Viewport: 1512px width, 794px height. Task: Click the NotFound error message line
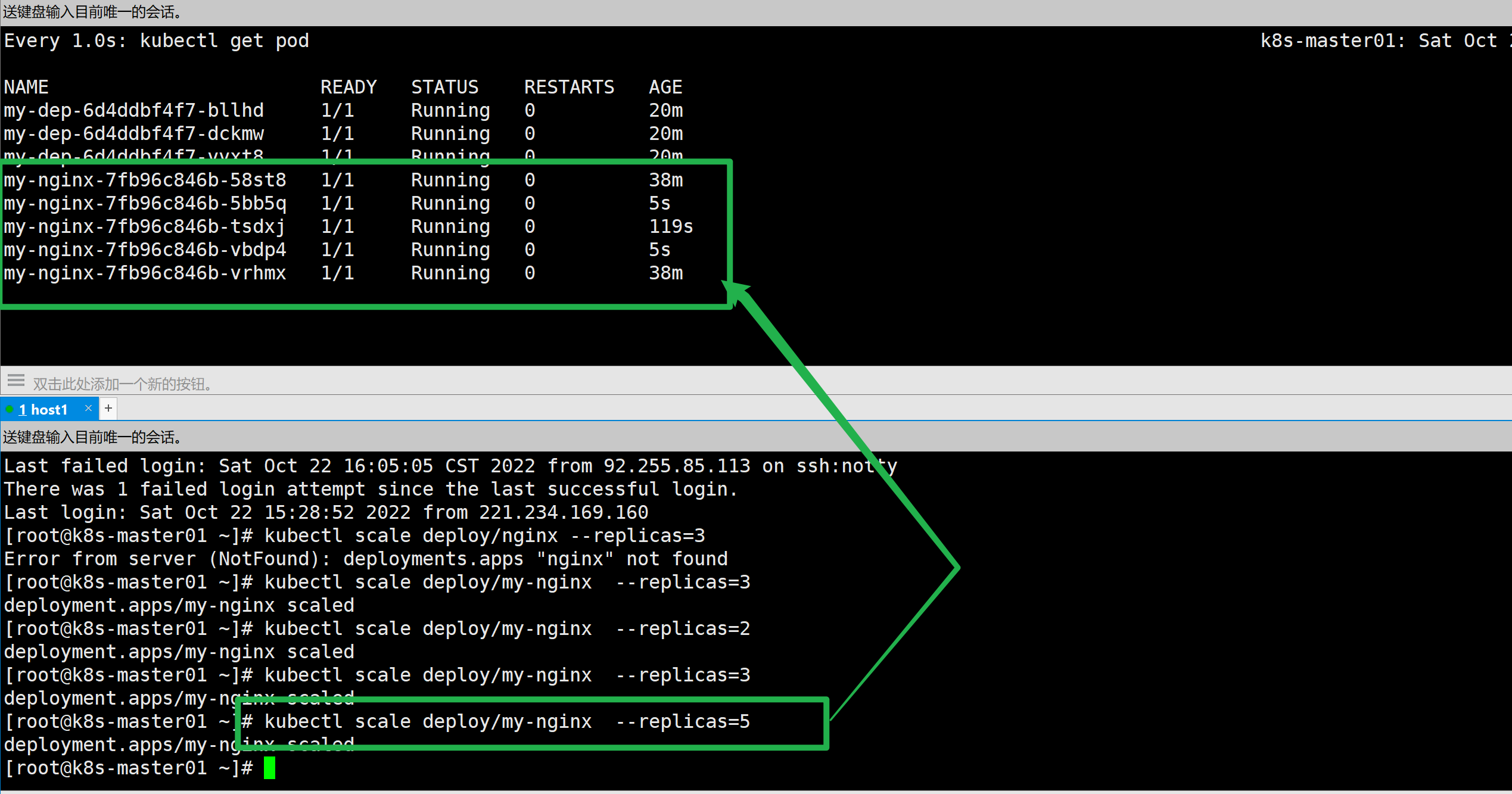[x=366, y=559]
